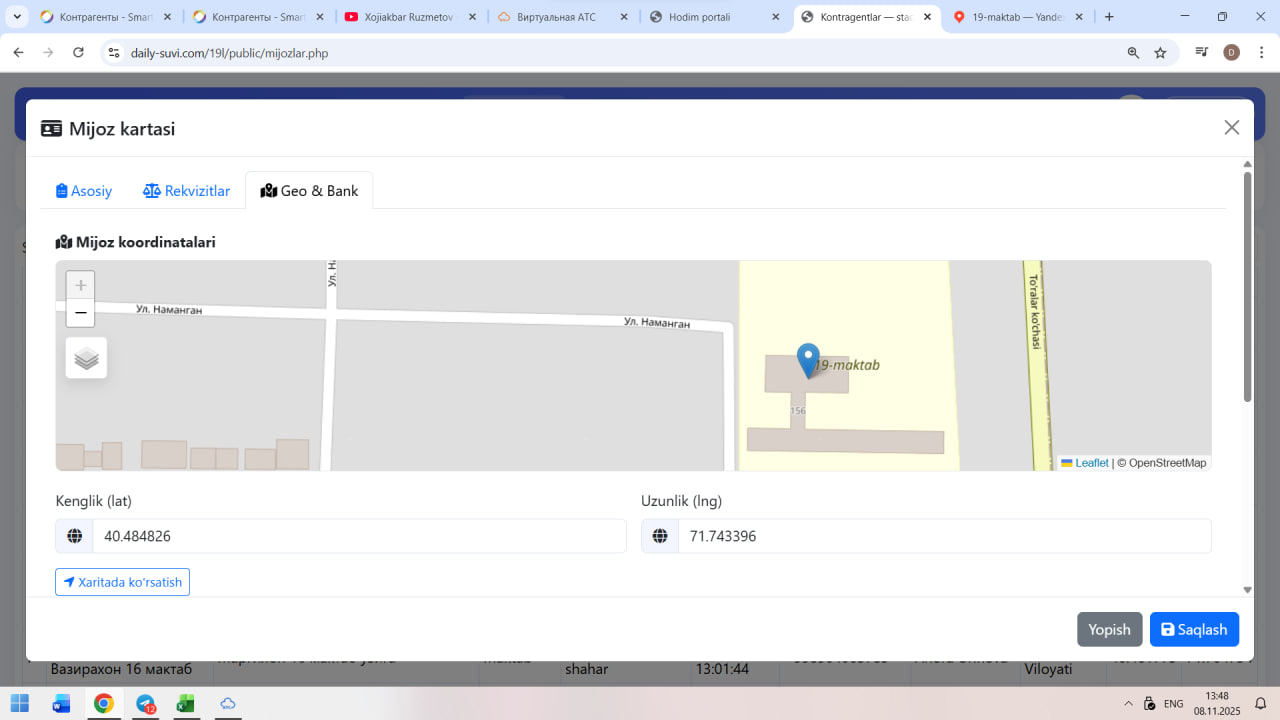Zoom in on the customer map
Screen dimensions: 1280x720
click(81, 285)
